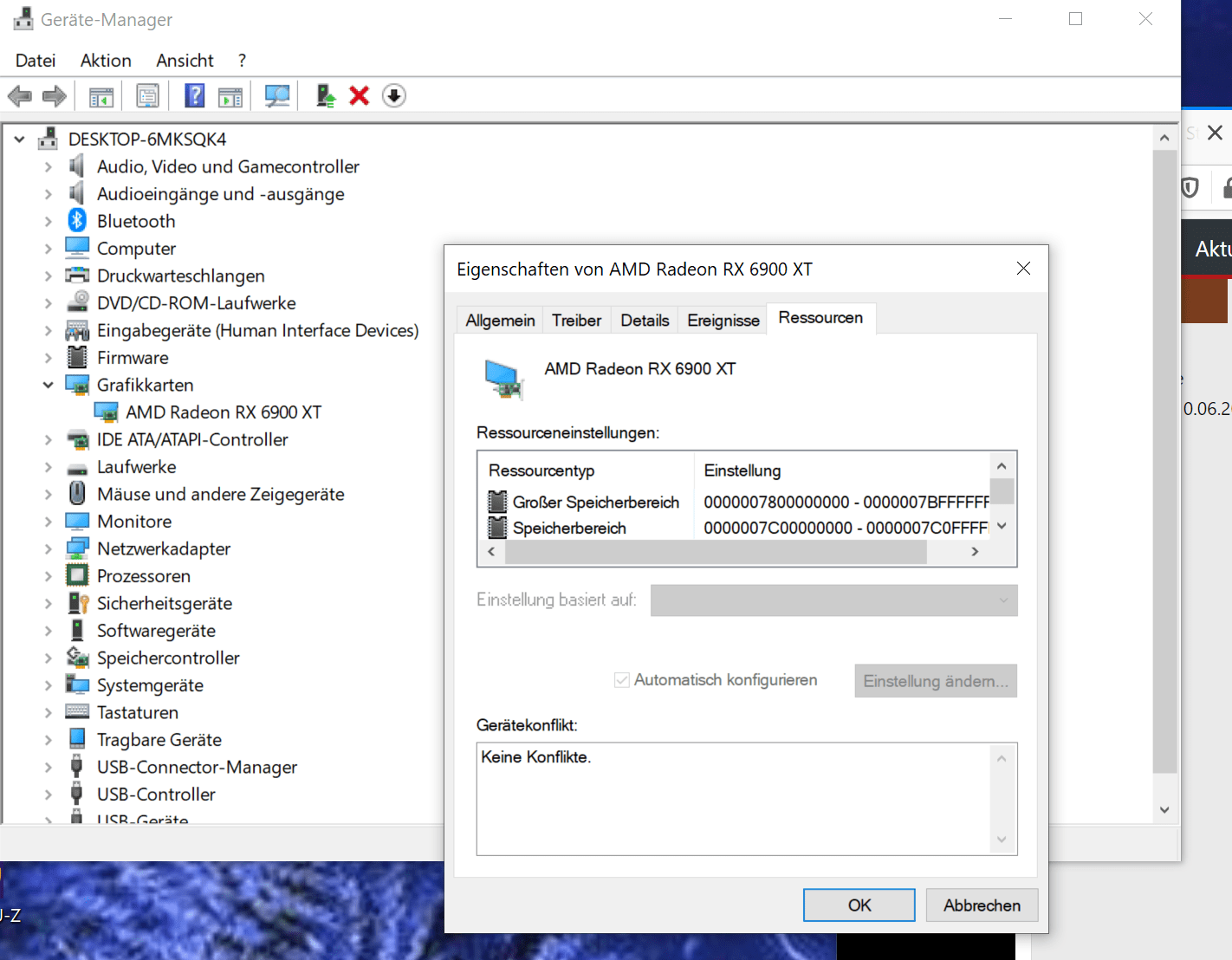Image resolution: width=1232 pixels, height=960 pixels.
Task: Select the Computer tree item
Action: click(136, 248)
